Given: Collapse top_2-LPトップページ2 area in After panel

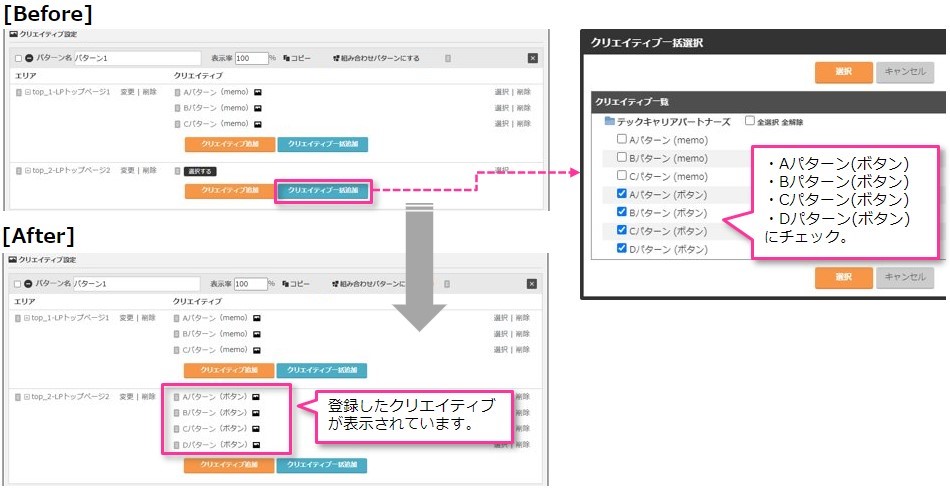Looking at the screenshot, I should [x=27, y=397].
